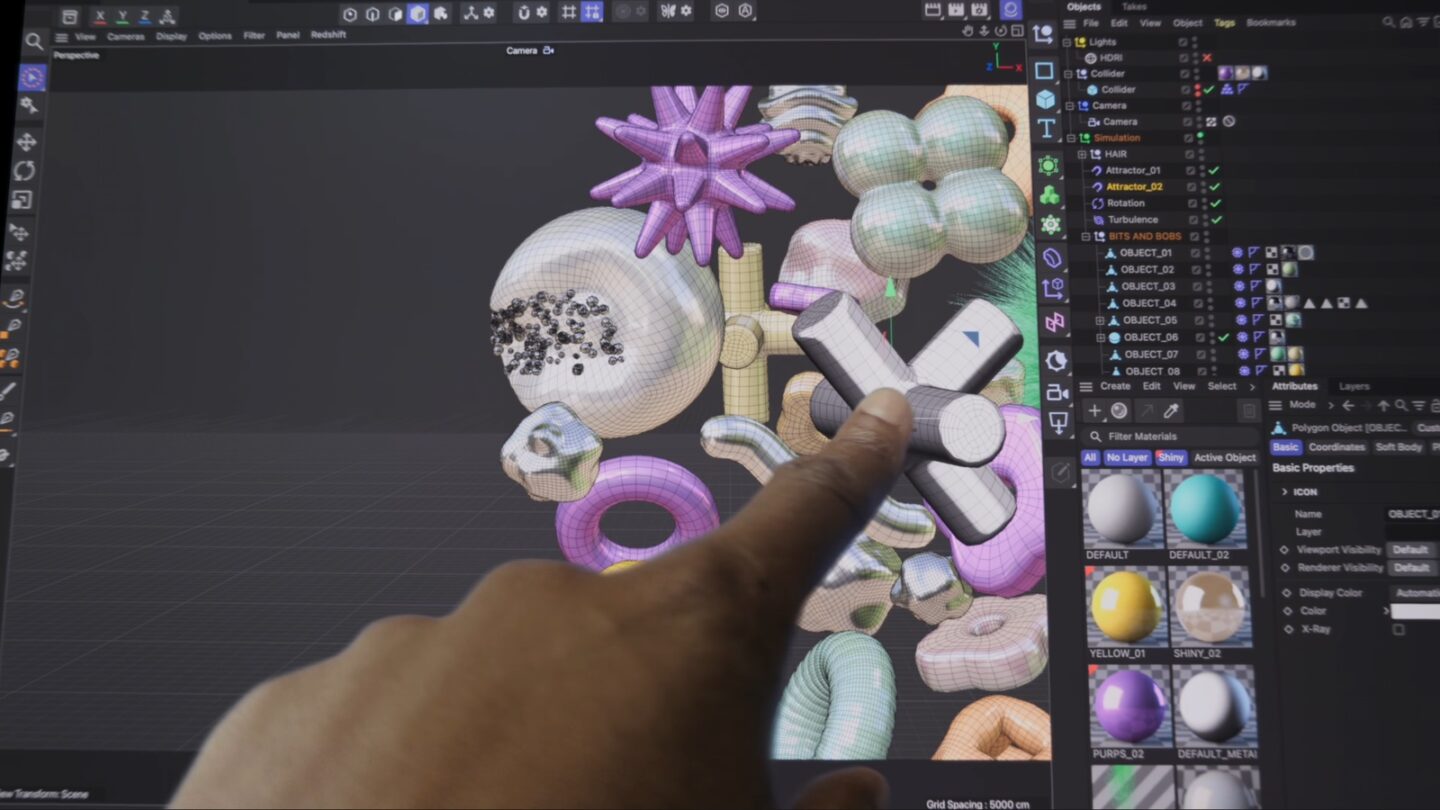The width and height of the screenshot is (1440, 810).
Task: Click the green cloner MoGraph icon
Action: [1049, 195]
